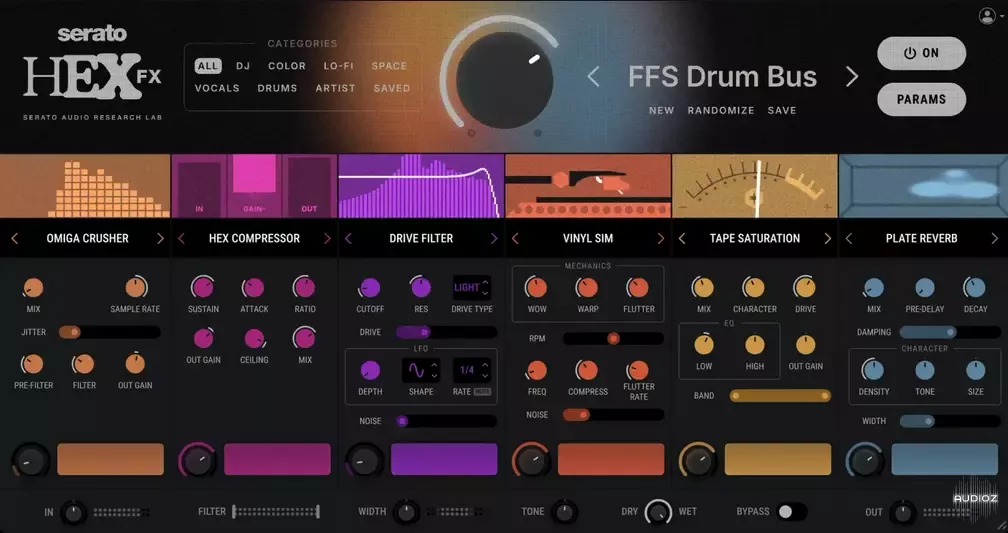The image size is (1008, 533).
Task: Click the FLUTTER RATE knob
Action: (638, 370)
